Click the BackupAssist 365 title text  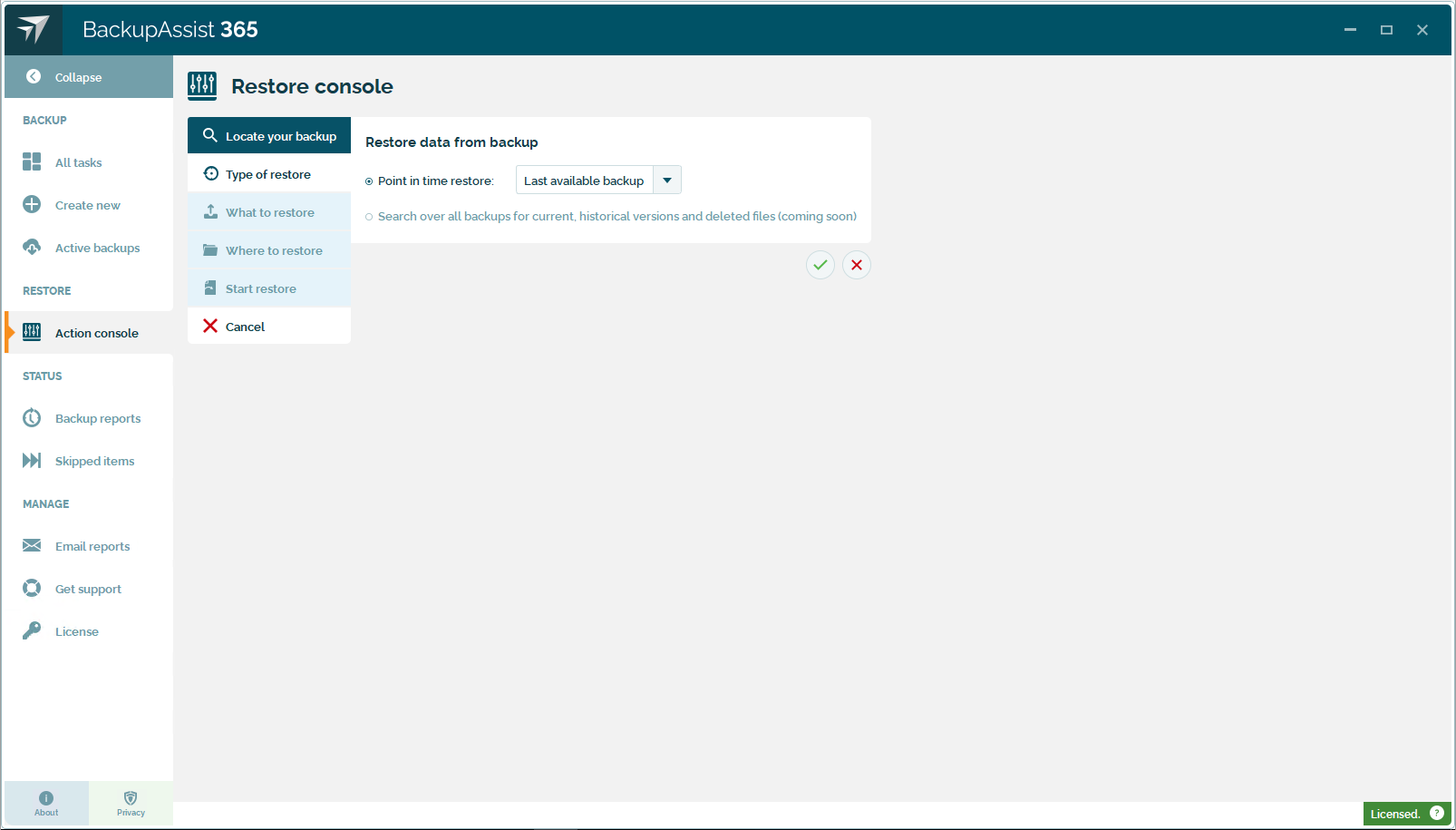click(x=170, y=30)
